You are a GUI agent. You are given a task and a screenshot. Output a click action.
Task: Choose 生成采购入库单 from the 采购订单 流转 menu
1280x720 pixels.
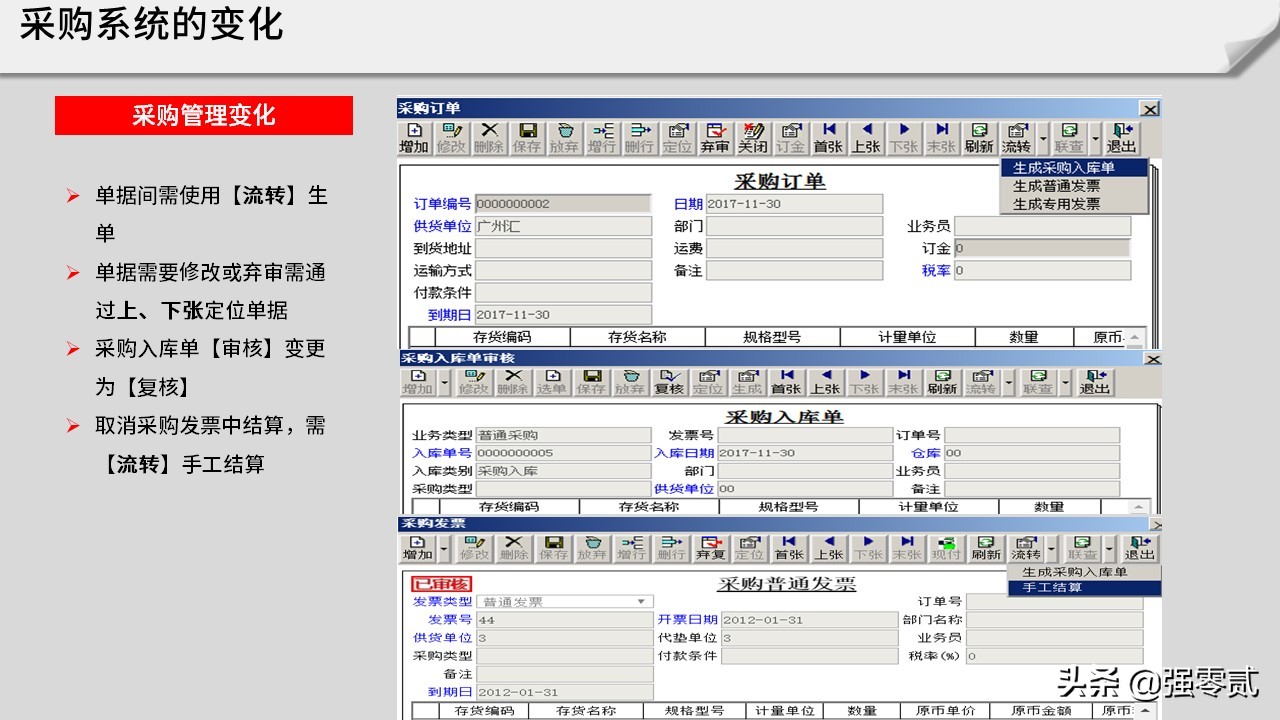coord(1074,168)
